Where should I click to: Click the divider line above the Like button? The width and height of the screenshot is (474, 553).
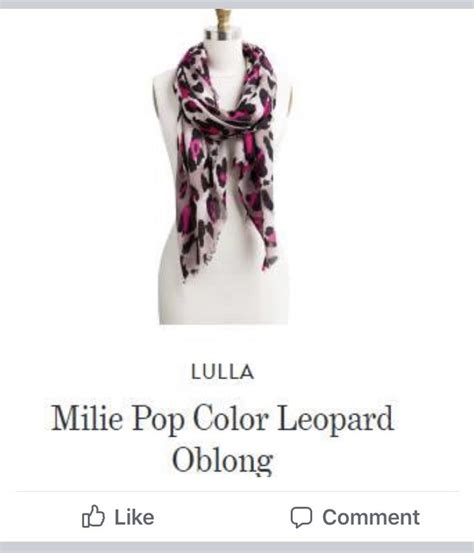click(237, 491)
